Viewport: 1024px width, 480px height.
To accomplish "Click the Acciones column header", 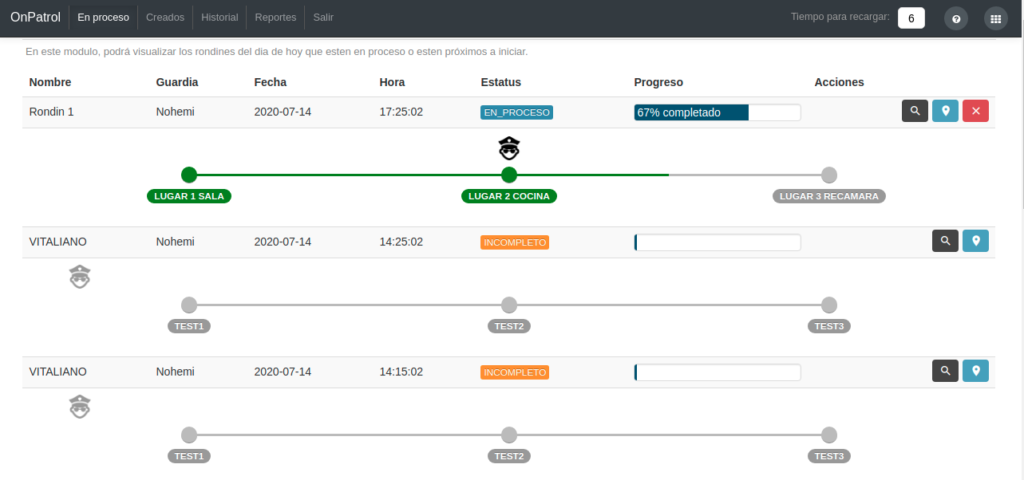I will (x=839, y=82).
